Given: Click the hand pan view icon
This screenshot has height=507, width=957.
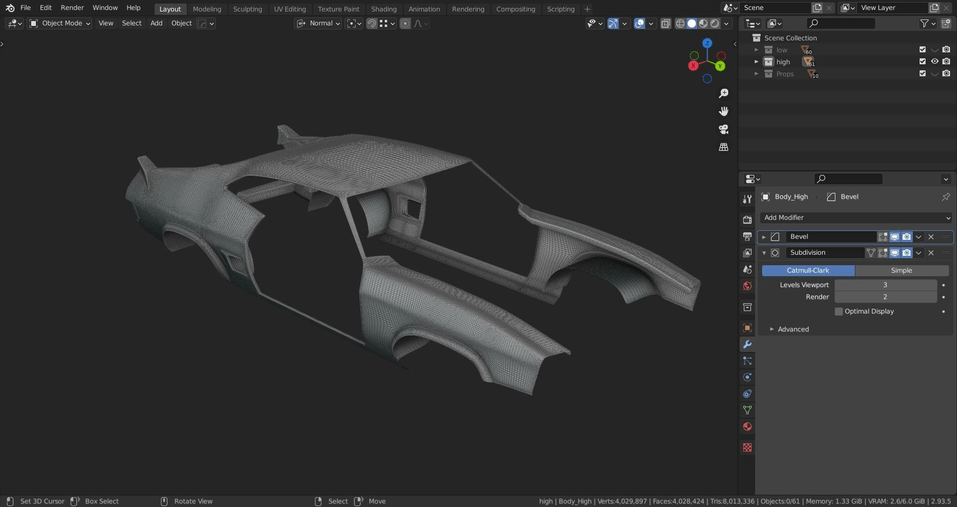Looking at the screenshot, I should coord(723,111).
